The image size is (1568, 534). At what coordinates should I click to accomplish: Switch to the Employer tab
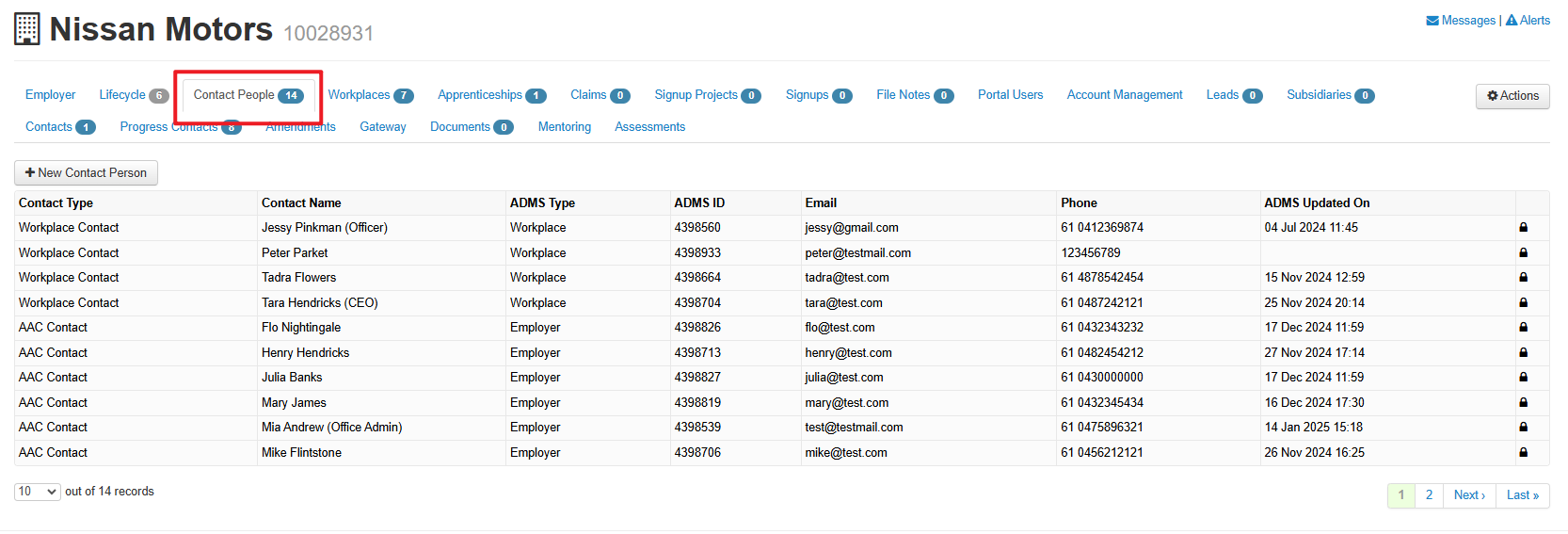pyautogui.click(x=51, y=95)
